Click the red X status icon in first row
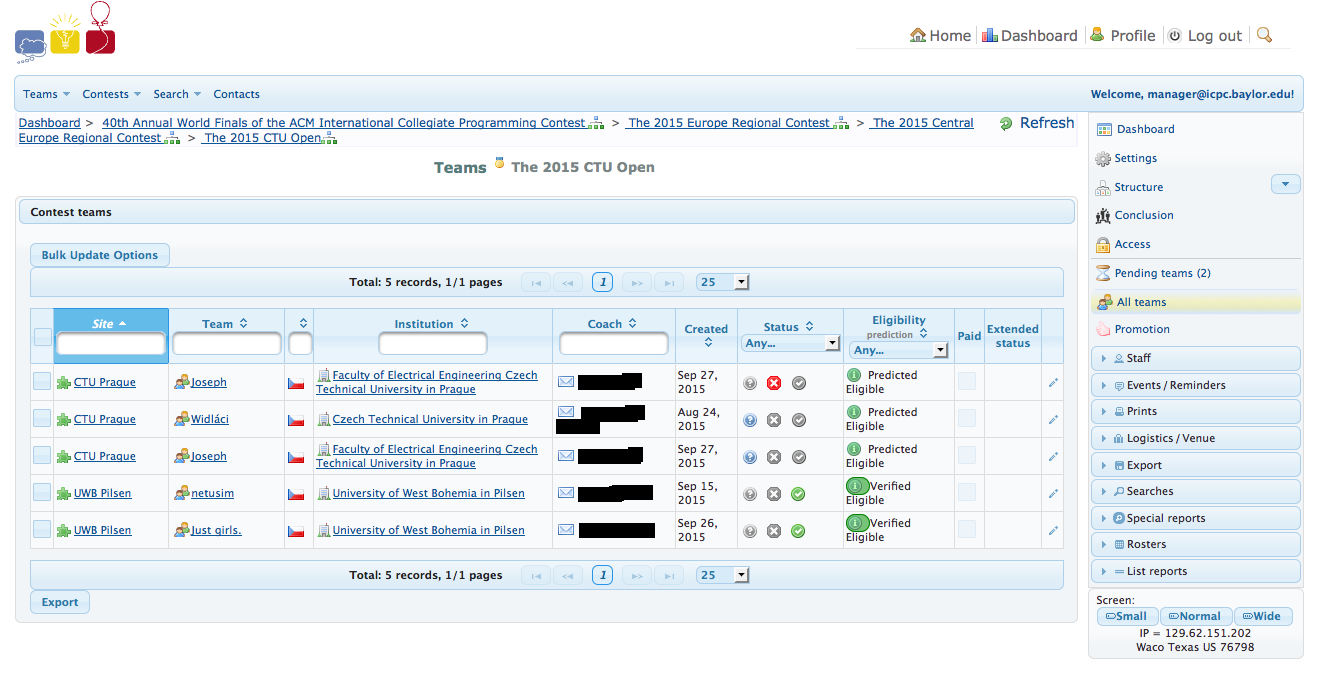Viewport: 1318px width, 676px height. (x=773, y=383)
